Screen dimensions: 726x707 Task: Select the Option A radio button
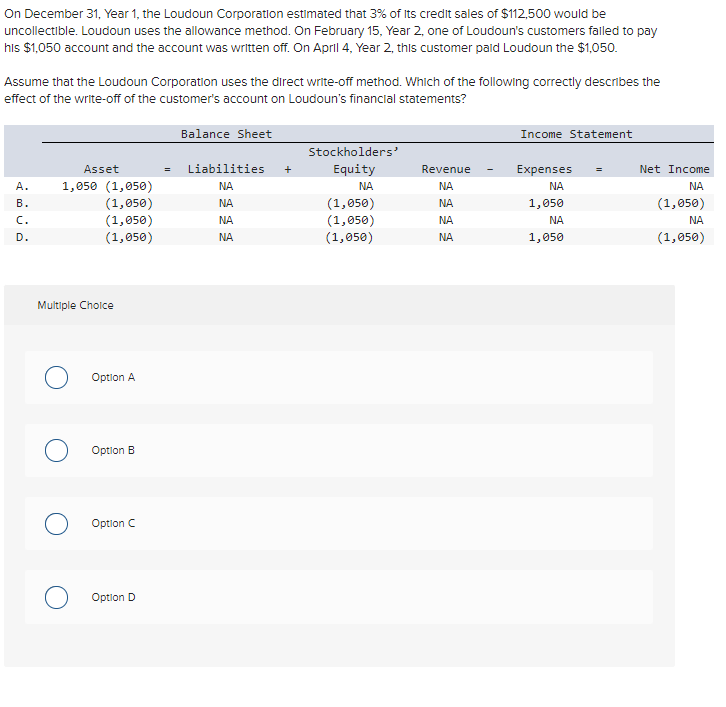(x=56, y=377)
